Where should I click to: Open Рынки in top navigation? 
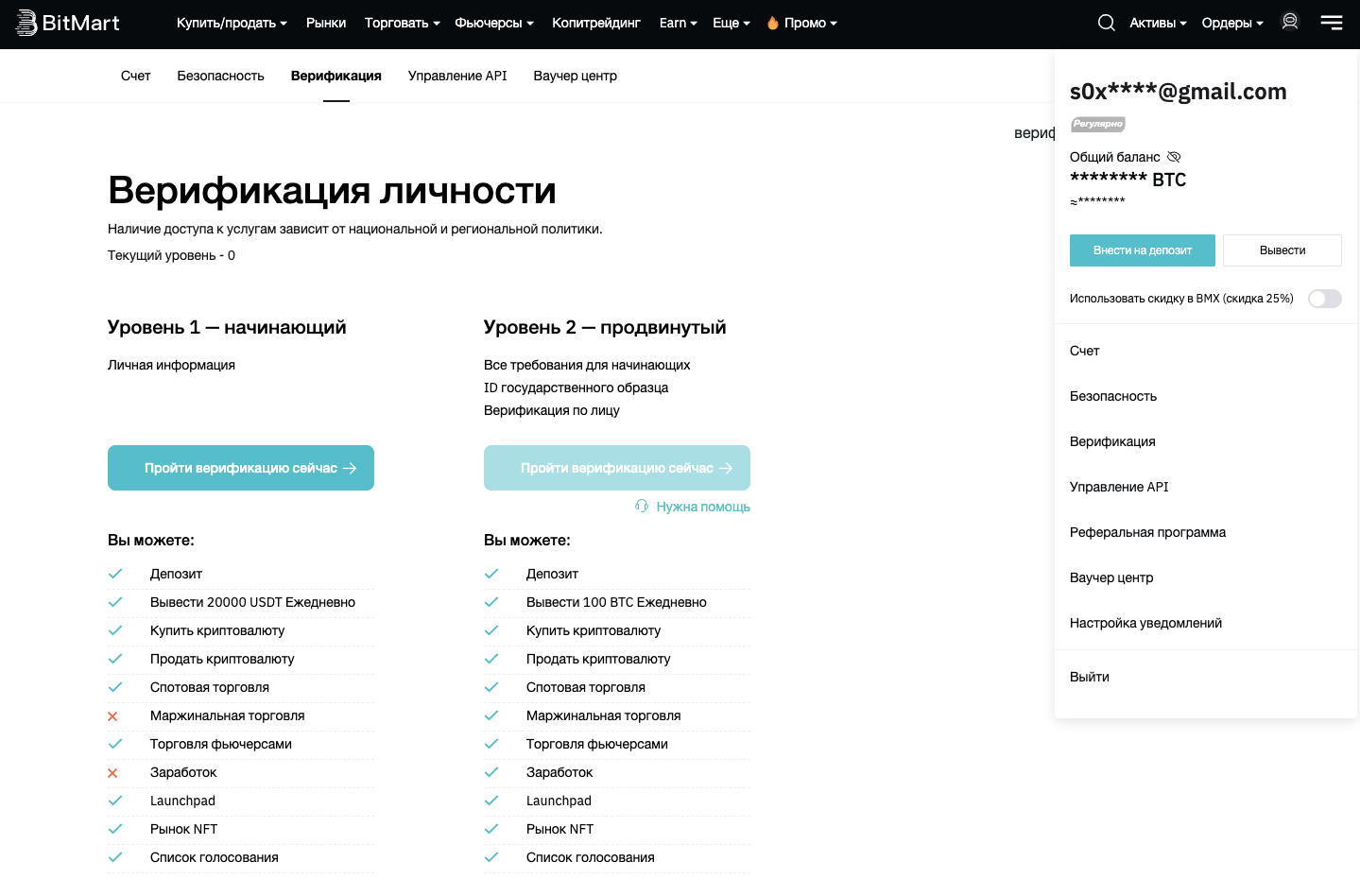pos(326,23)
